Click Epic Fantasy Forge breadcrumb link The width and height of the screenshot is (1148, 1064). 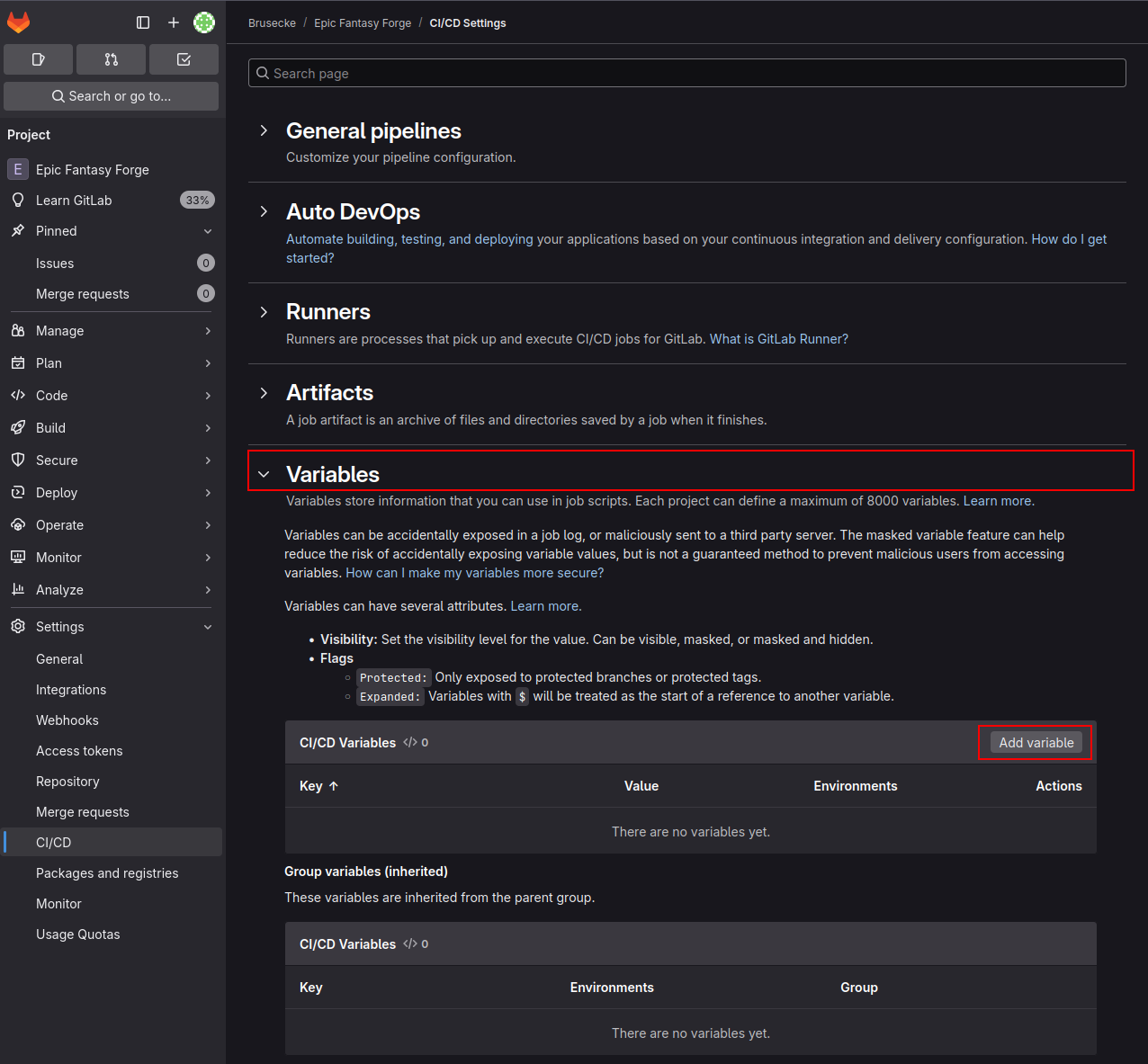pos(363,23)
